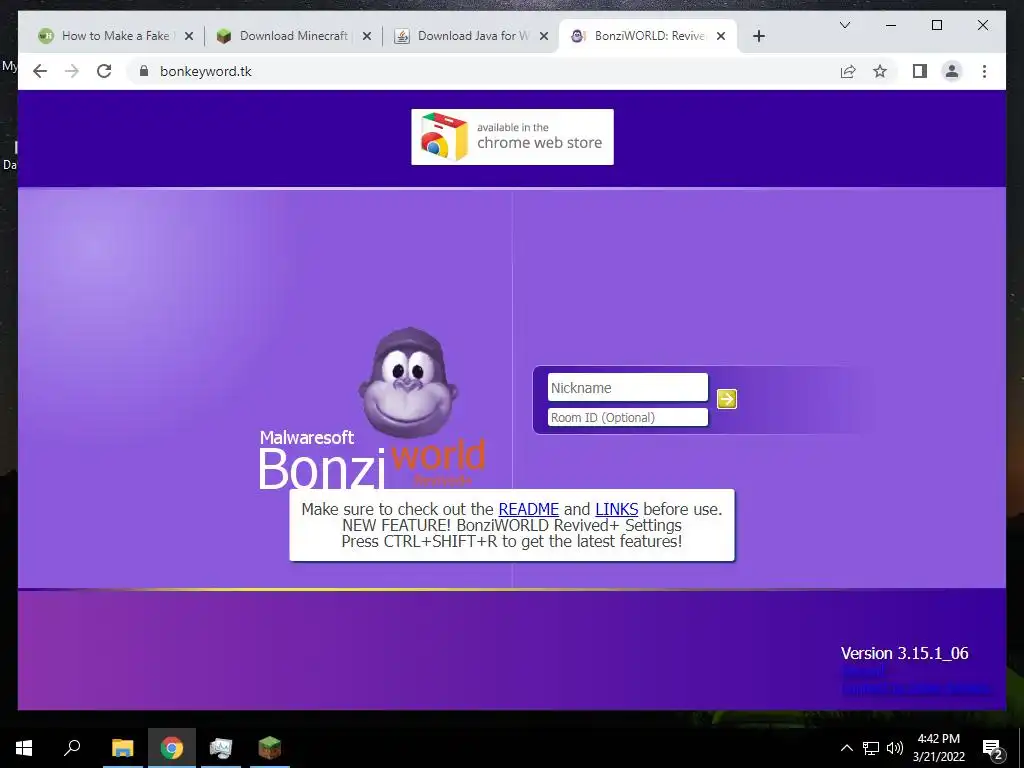Reload the bonkeyword.tk page
1024x768 pixels.
[x=104, y=71]
